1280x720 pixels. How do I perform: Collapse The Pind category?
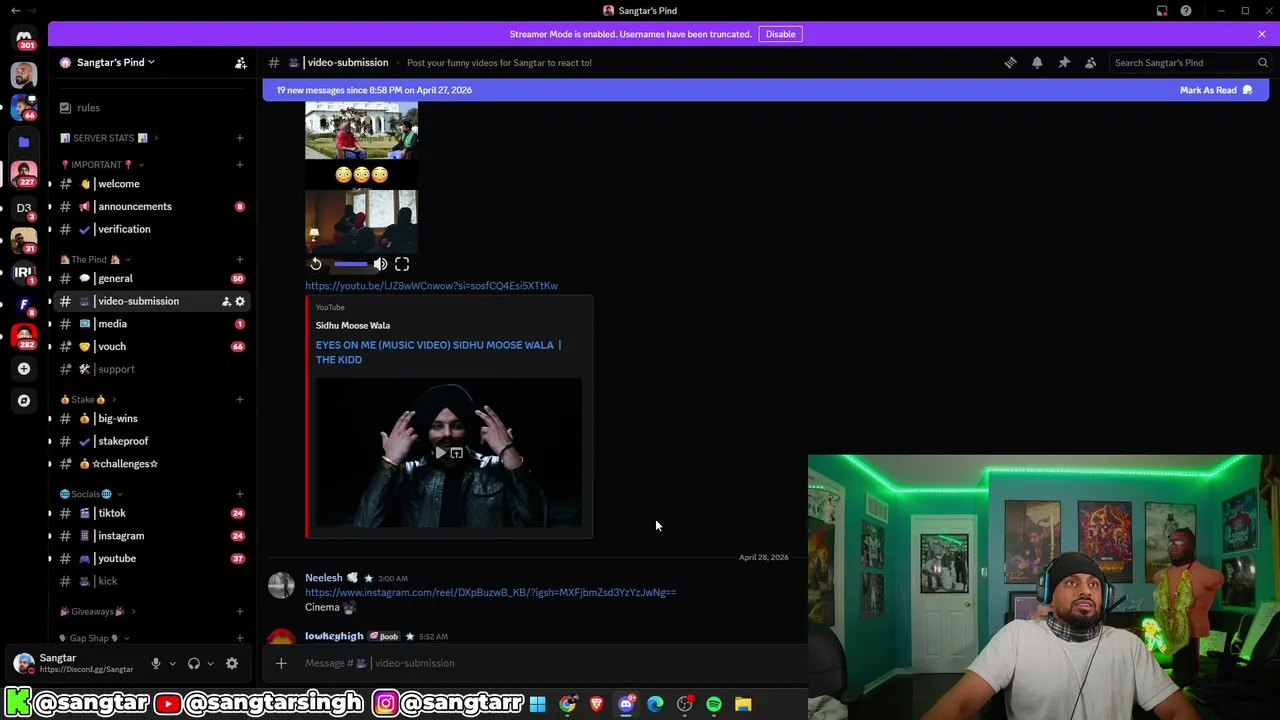(95, 259)
